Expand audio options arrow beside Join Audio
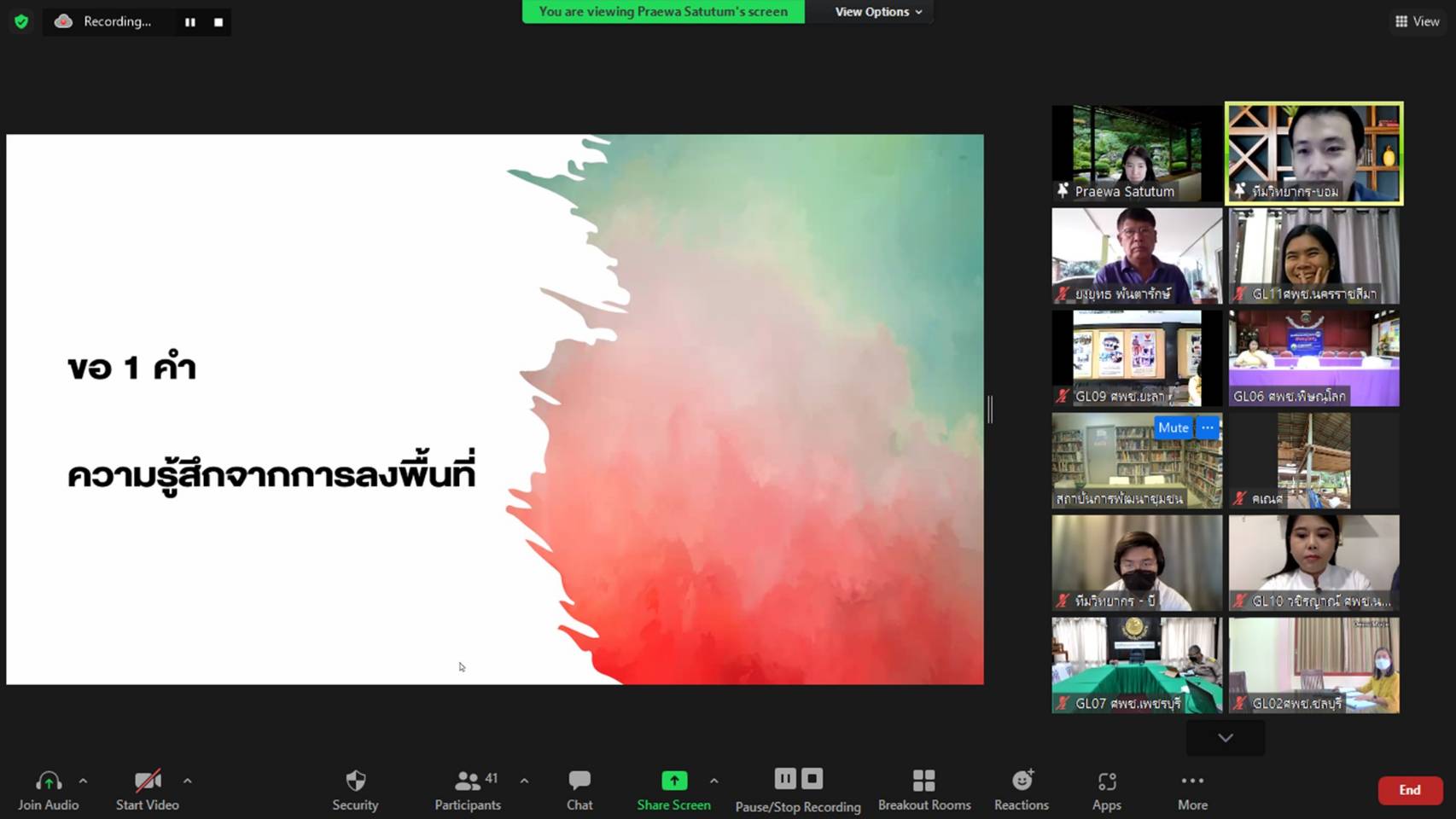 (83, 781)
